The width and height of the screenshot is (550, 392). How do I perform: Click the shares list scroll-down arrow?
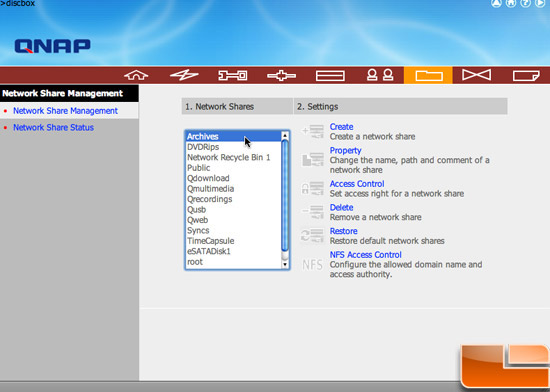click(x=285, y=264)
